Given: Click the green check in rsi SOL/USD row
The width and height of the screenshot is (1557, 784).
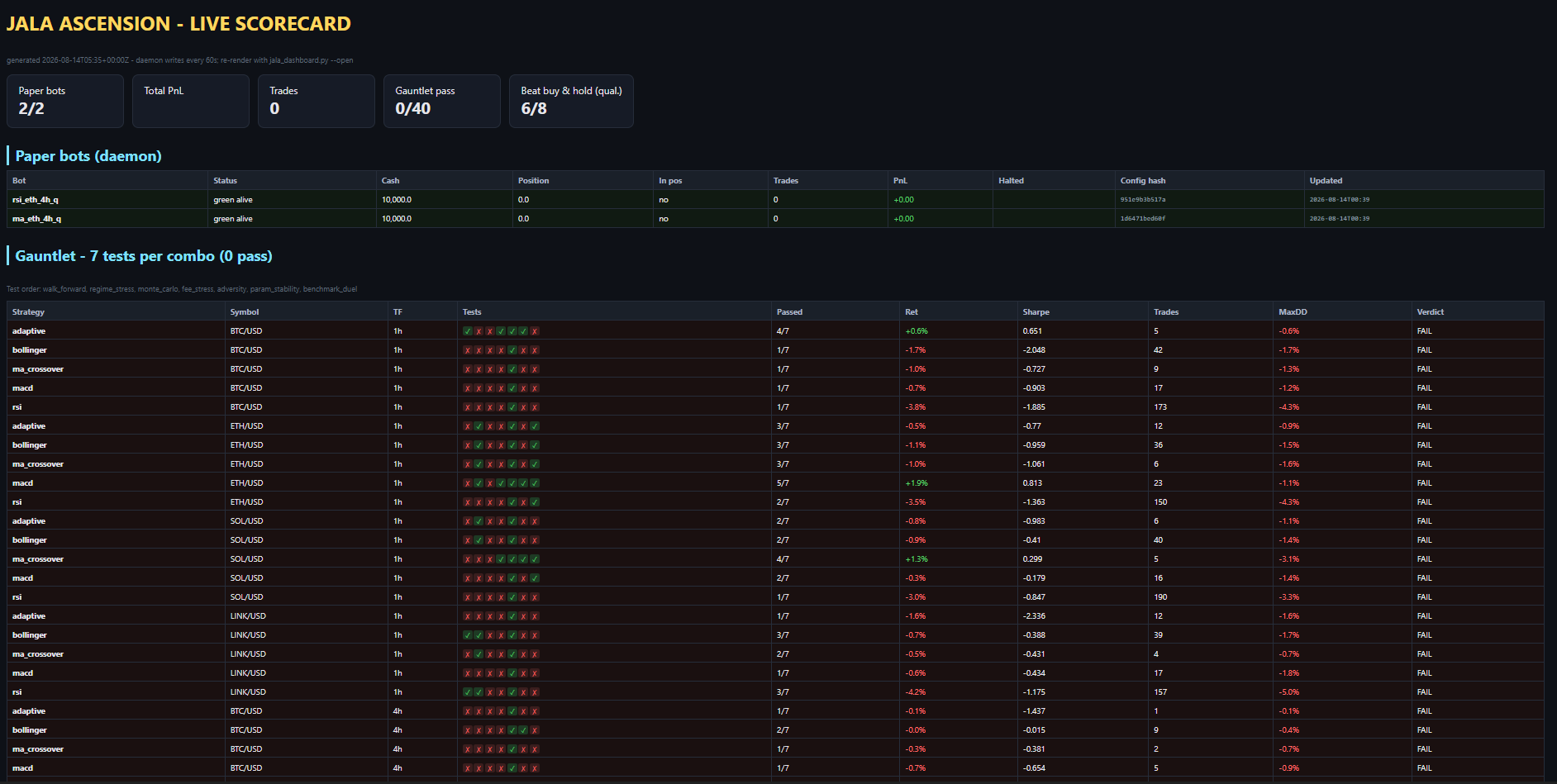Looking at the screenshot, I should tap(512, 596).
